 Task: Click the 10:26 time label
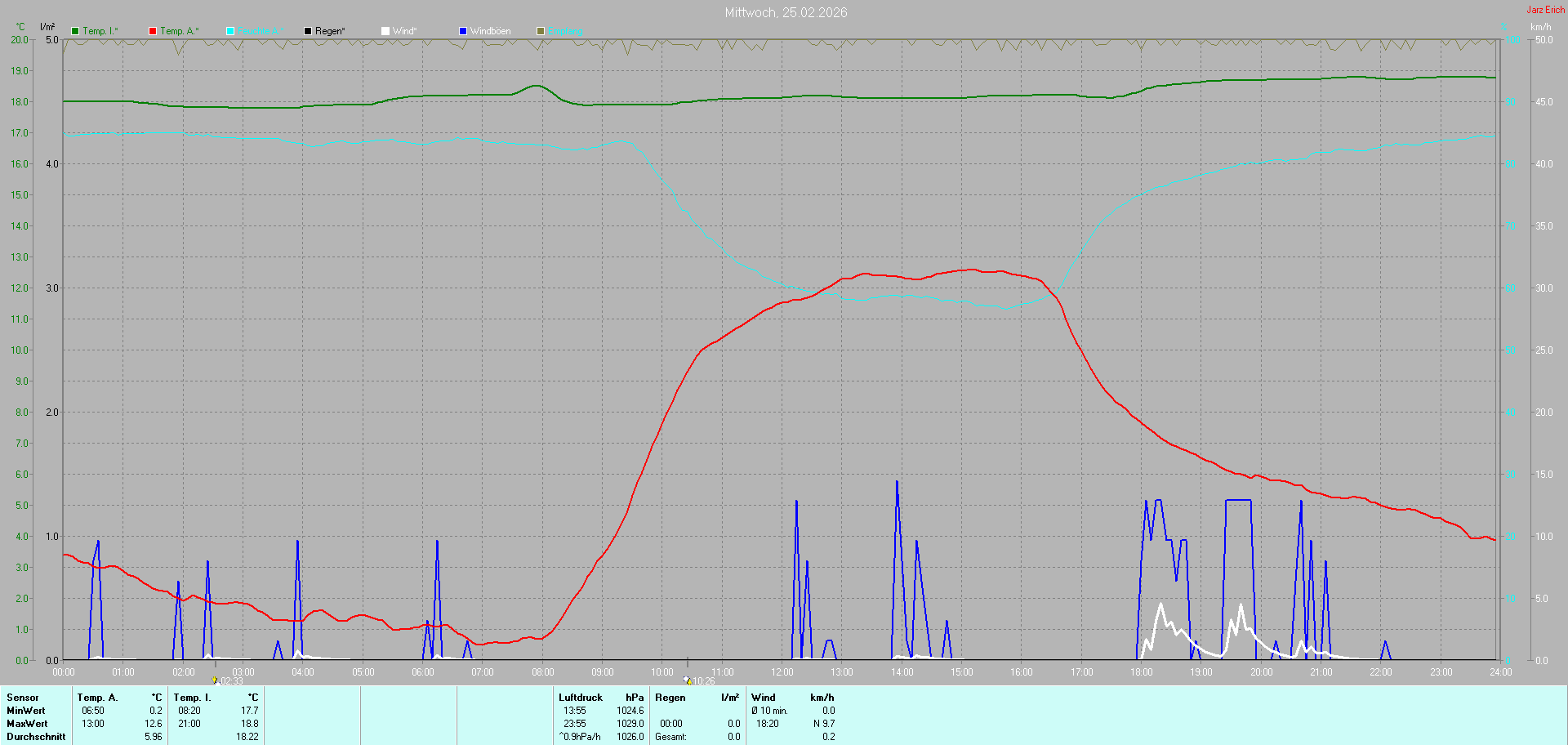[x=704, y=681]
